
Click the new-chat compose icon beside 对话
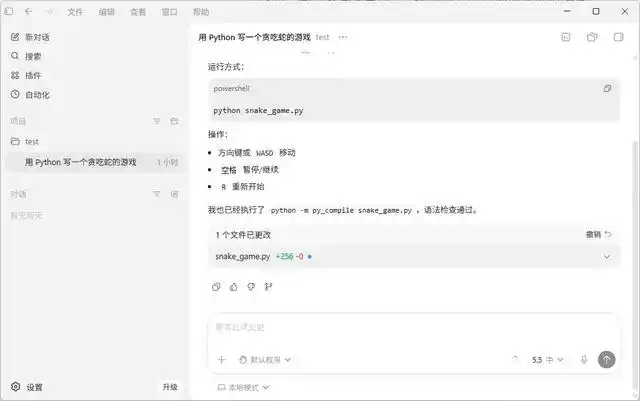(175, 194)
